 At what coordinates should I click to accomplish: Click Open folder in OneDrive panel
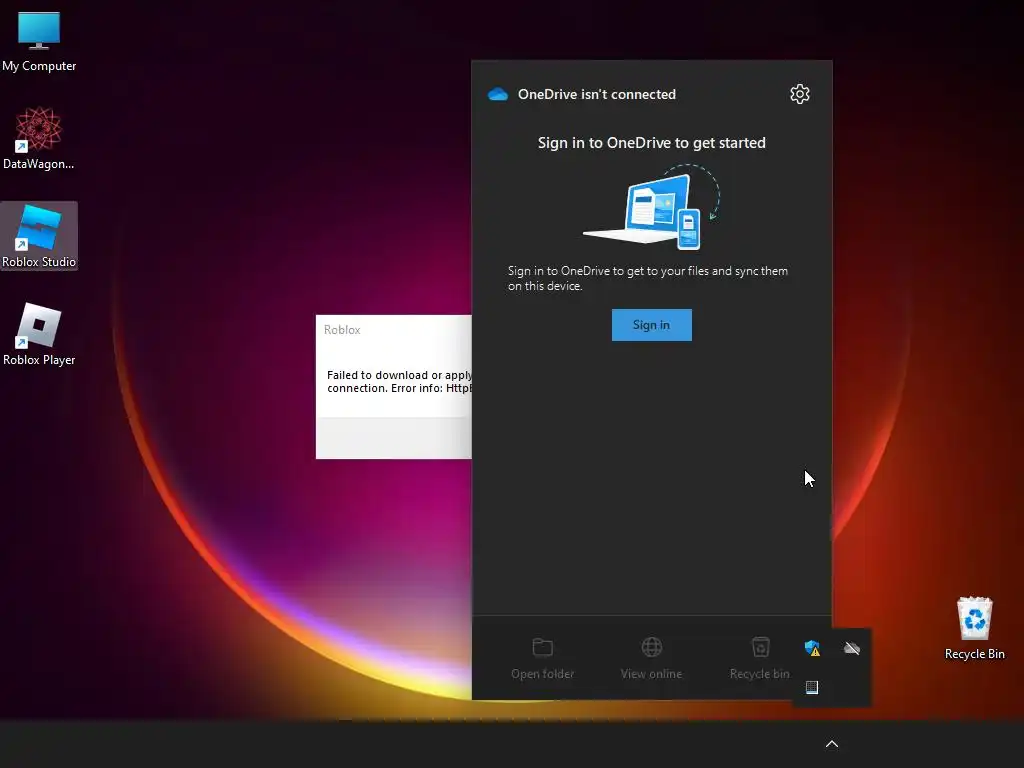point(542,658)
